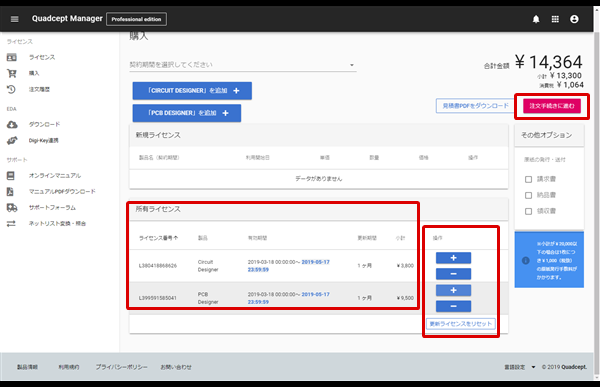The width and height of the screenshot is (600, 387).
Task: Sort by ライセンス番号 column header
Action: (158, 238)
